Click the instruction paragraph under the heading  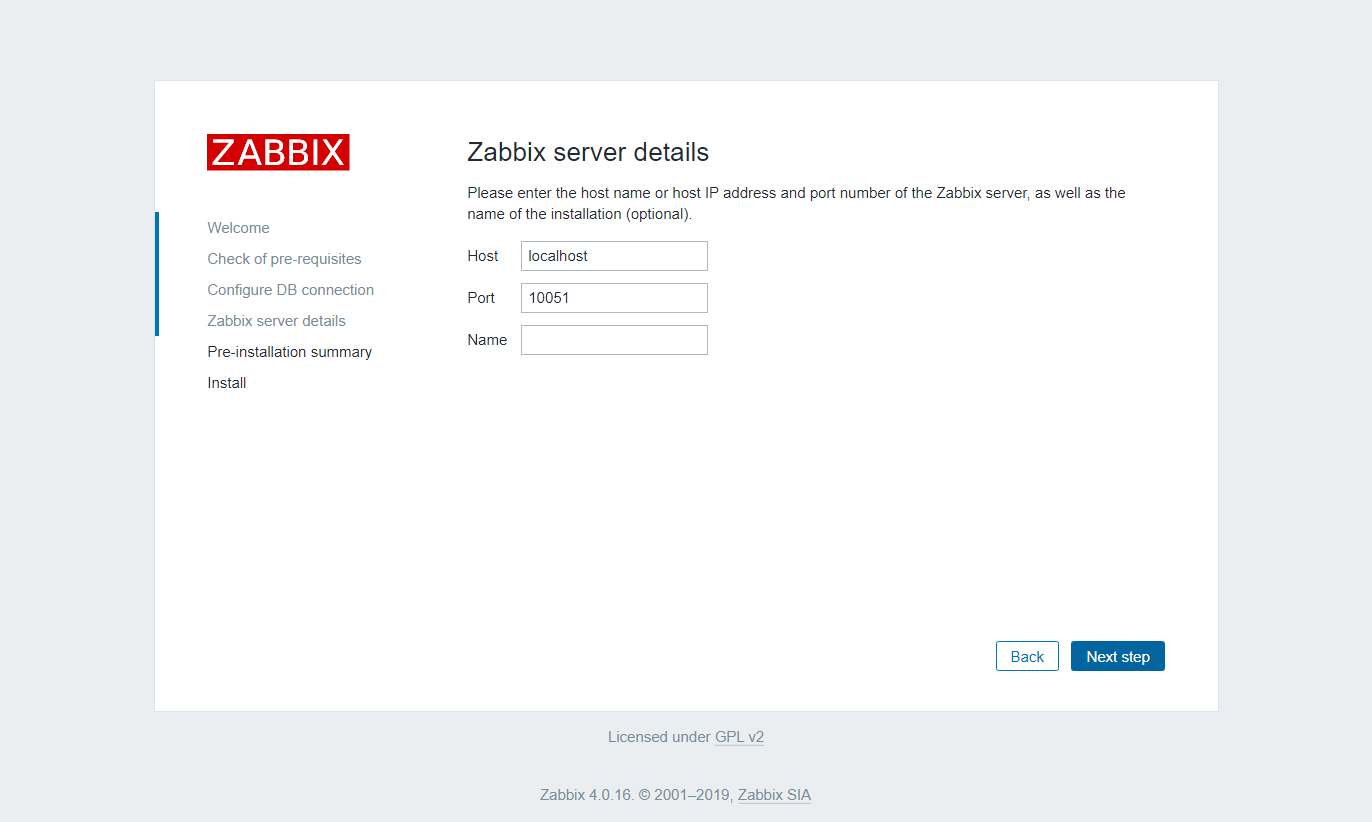click(x=796, y=203)
